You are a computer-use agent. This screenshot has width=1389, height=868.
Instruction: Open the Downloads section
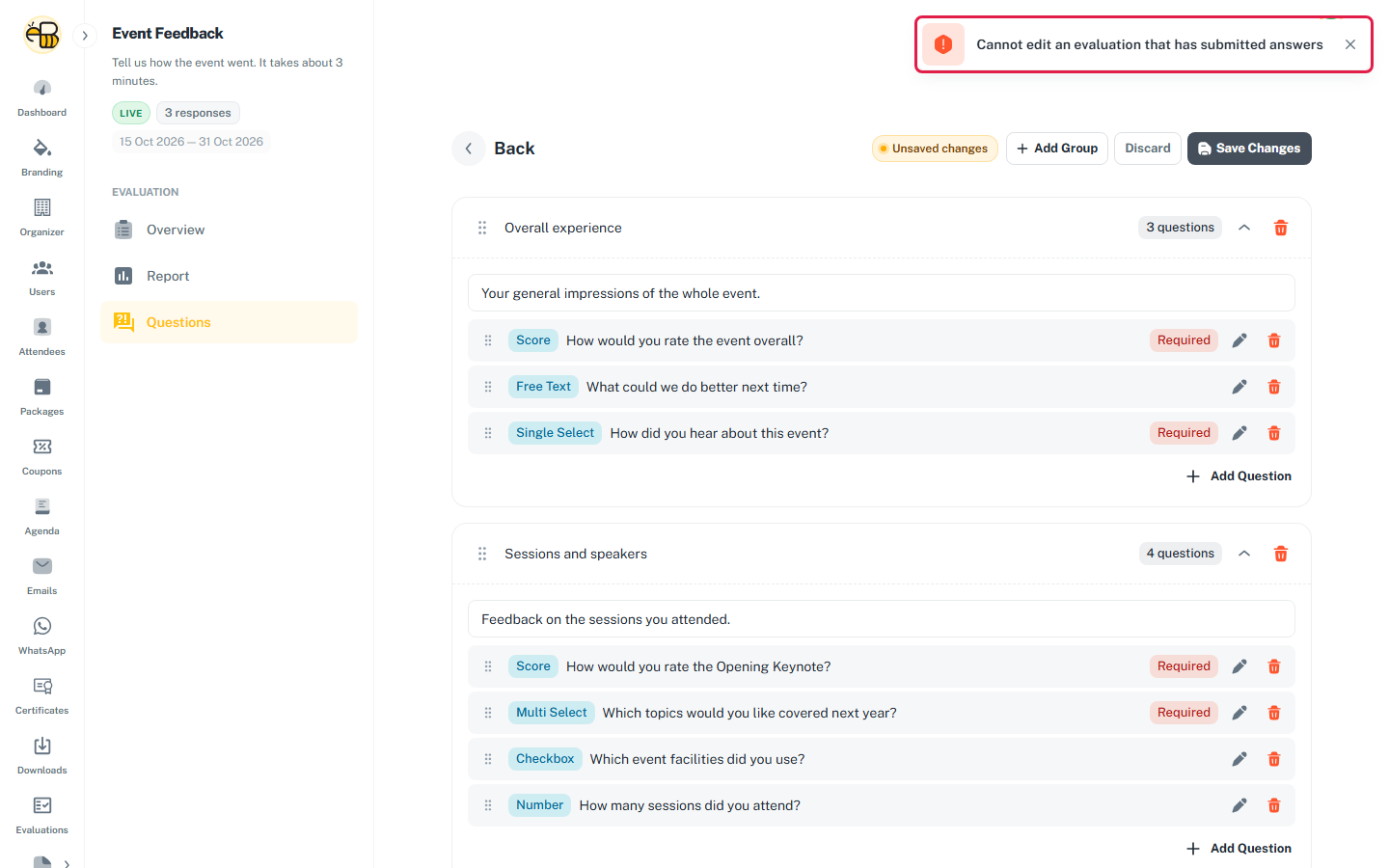point(41,756)
